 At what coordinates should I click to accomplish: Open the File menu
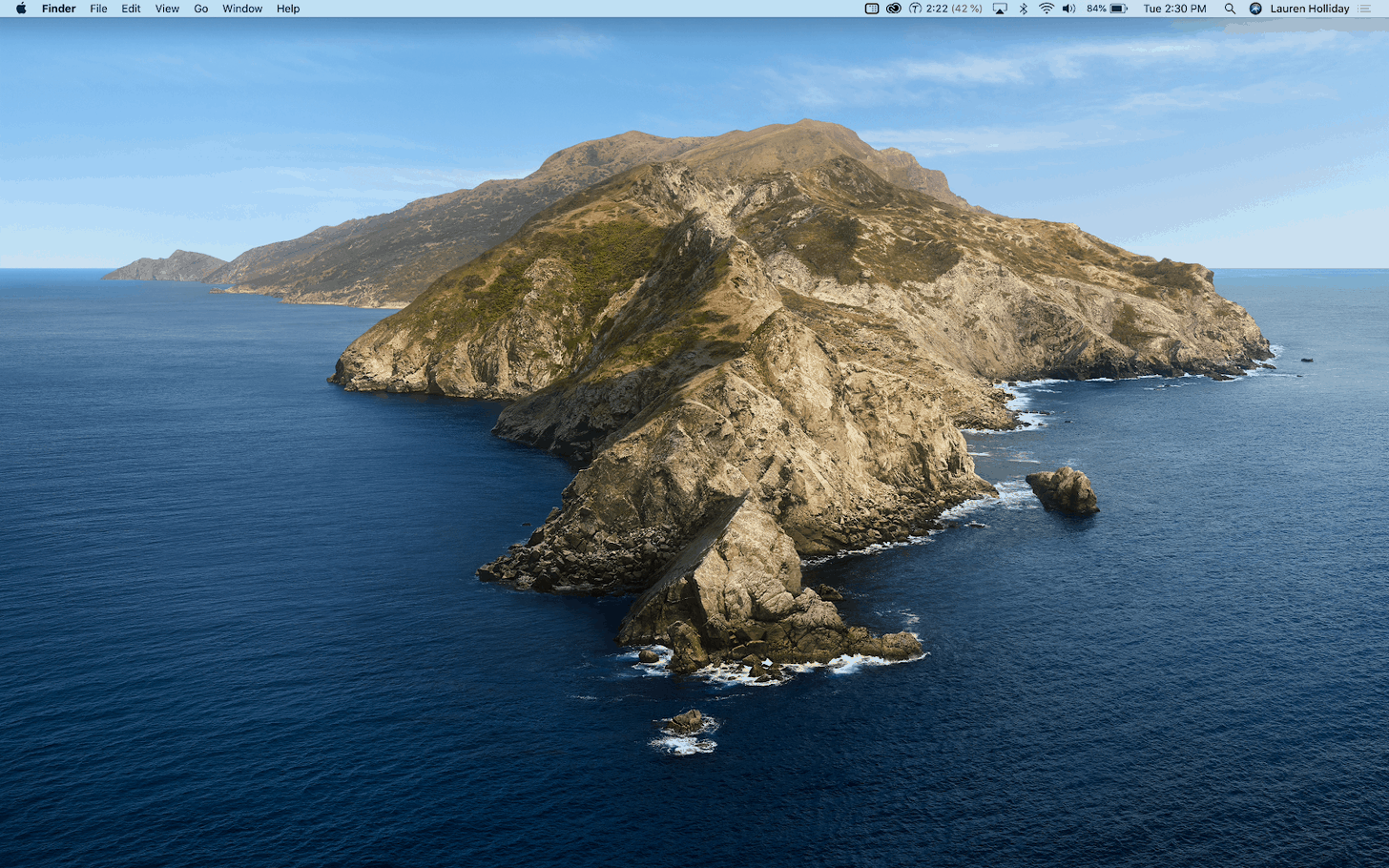98,9
